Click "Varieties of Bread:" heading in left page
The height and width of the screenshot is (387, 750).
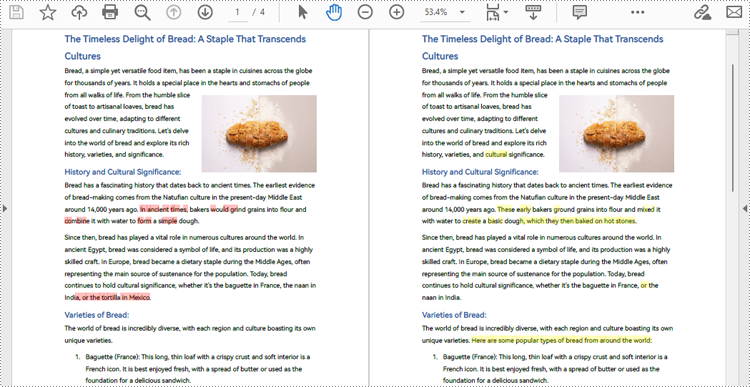coord(97,315)
